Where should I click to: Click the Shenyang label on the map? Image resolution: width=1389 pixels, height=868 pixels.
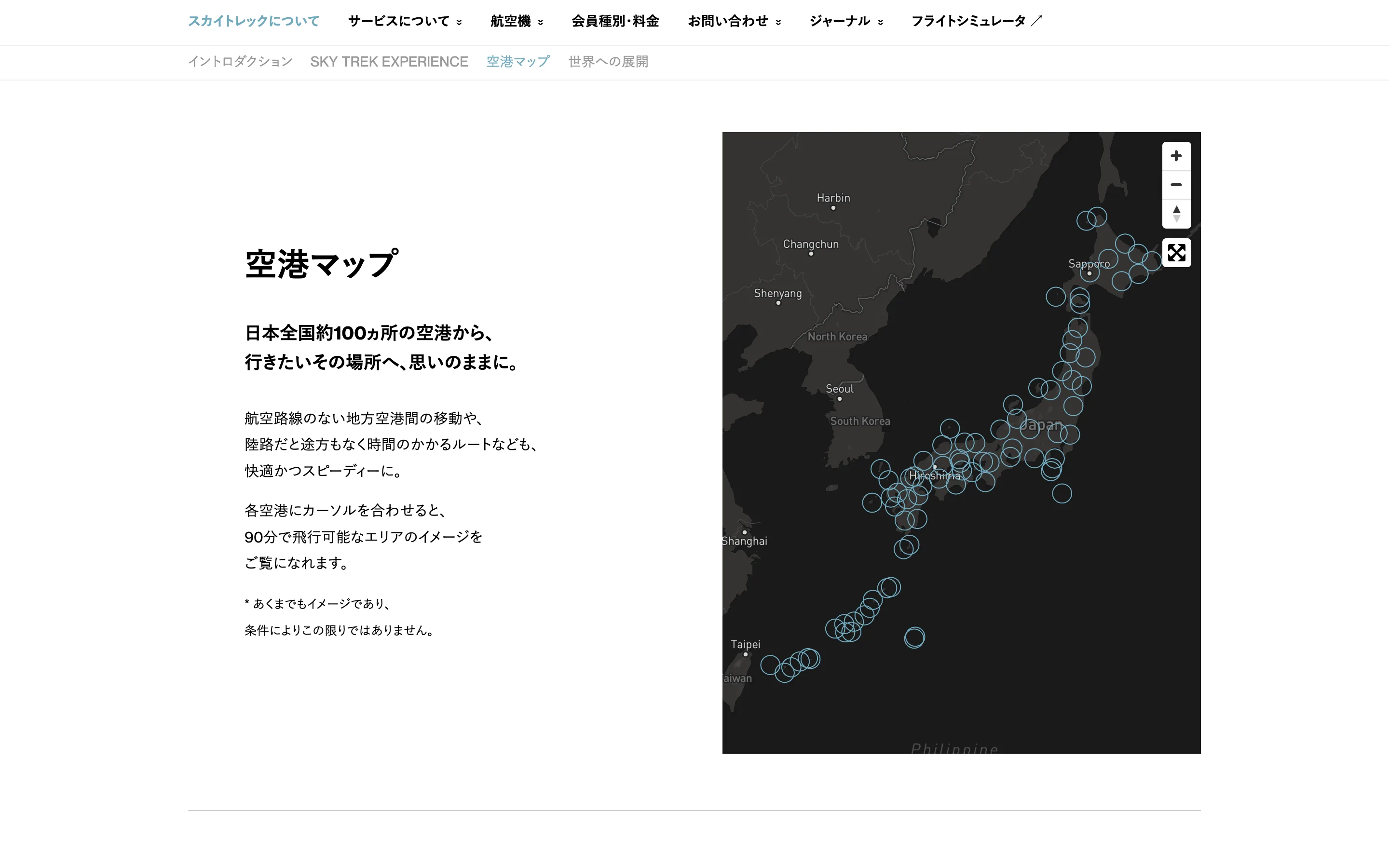click(778, 293)
